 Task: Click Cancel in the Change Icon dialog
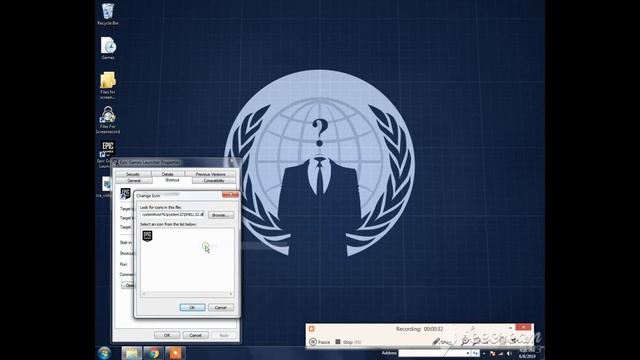coord(220,307)
